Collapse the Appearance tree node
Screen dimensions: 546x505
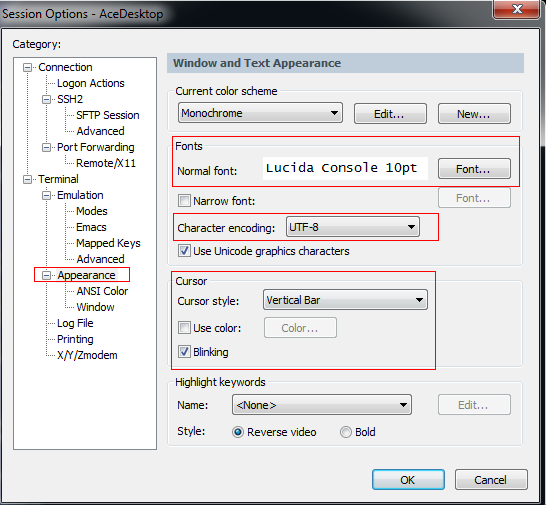46,275
